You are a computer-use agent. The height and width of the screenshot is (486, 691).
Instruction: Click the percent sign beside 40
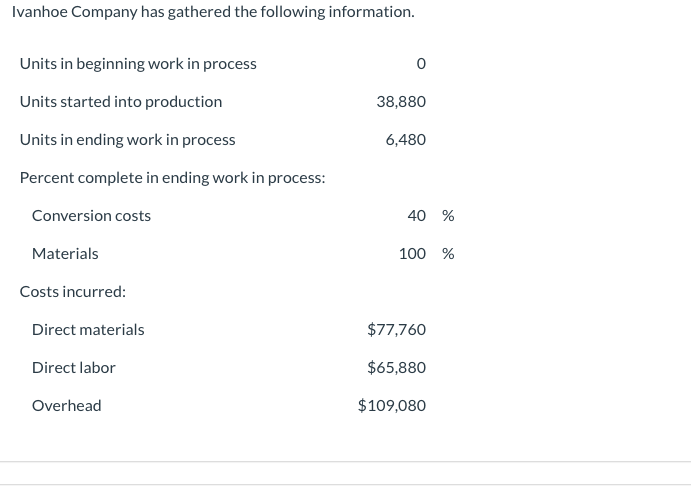[x=448, y=216]
